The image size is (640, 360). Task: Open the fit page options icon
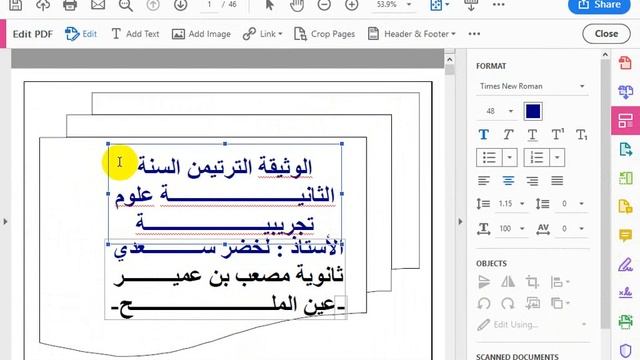tap(439, 5)
